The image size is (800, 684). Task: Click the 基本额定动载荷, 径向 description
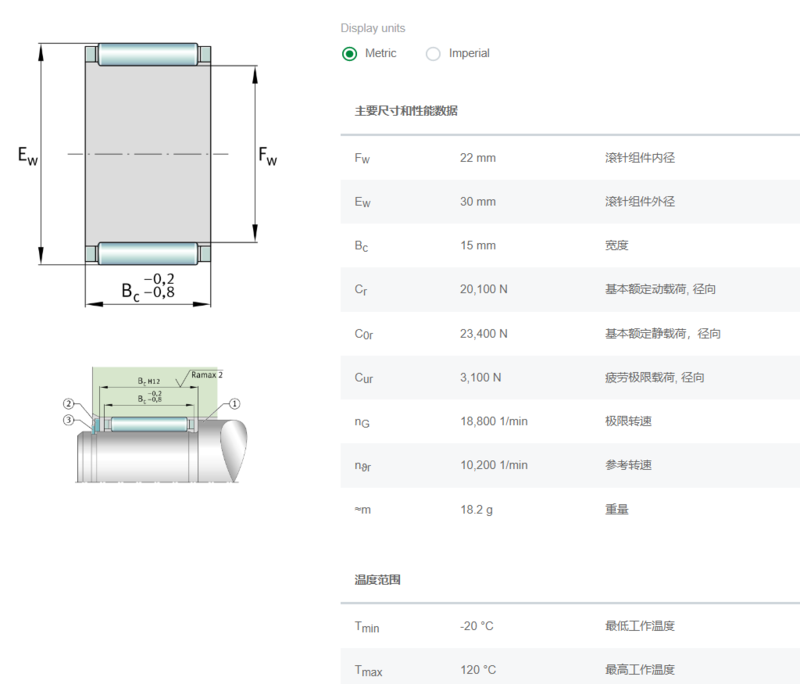[660, 289]
